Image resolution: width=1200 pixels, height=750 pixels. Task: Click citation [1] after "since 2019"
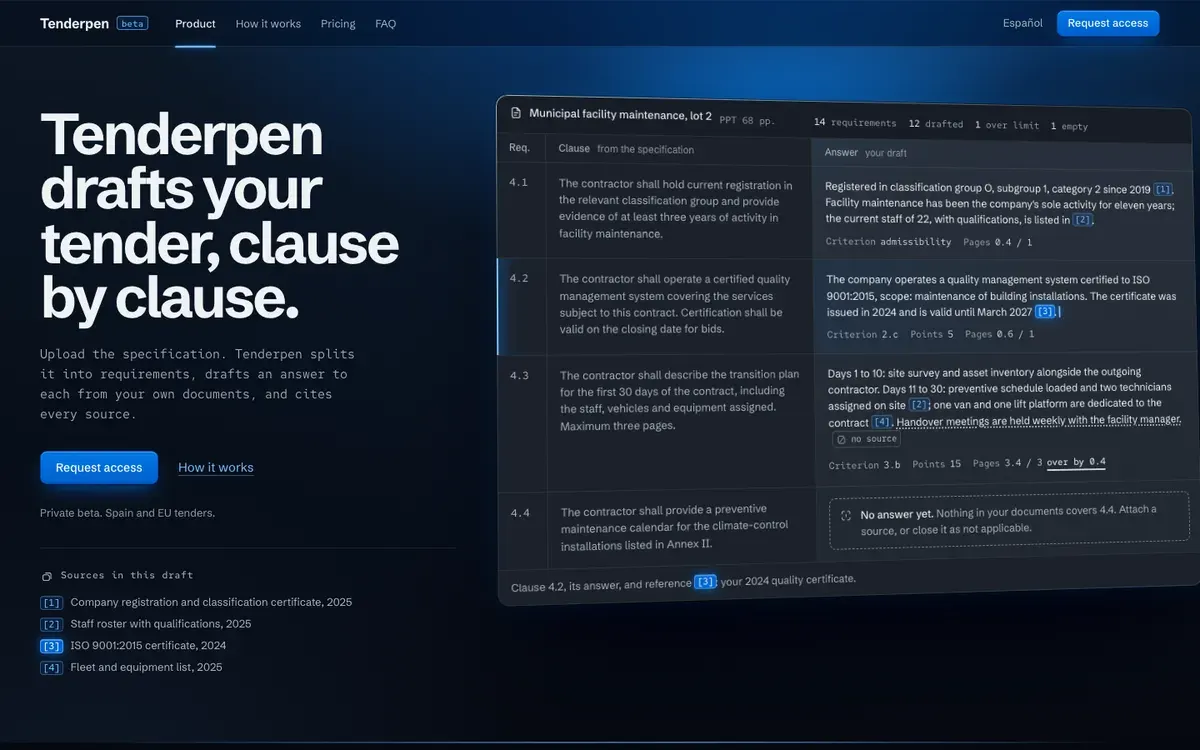pos(1163,189)
